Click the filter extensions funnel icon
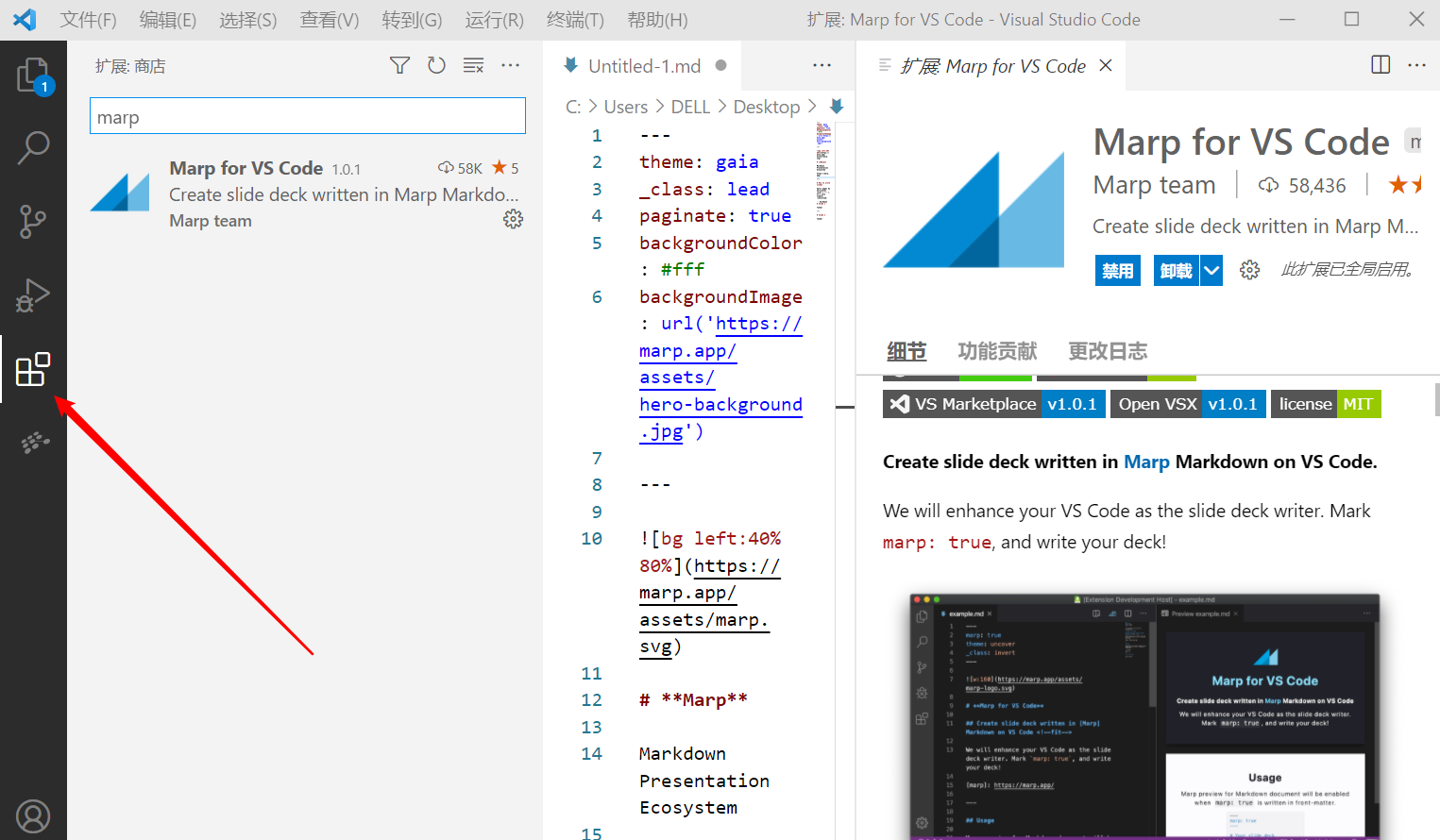The width and height of the screenshot is (1440, 840). tap(399, 65)
